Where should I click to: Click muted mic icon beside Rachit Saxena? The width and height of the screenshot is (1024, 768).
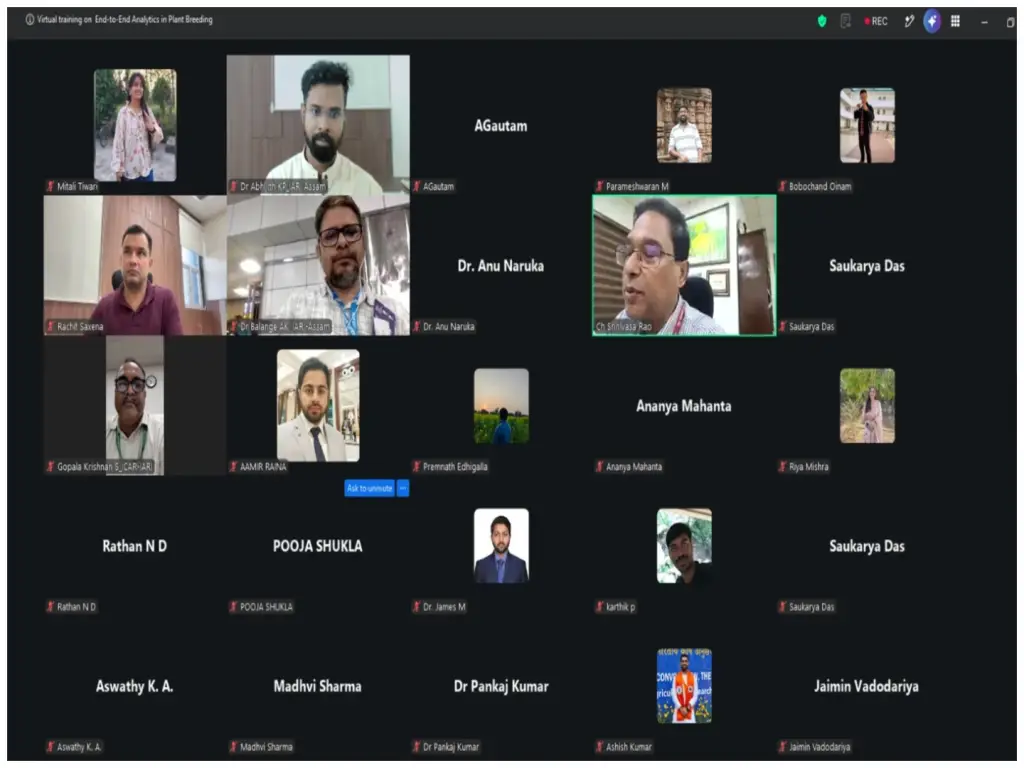coord(50,326)
